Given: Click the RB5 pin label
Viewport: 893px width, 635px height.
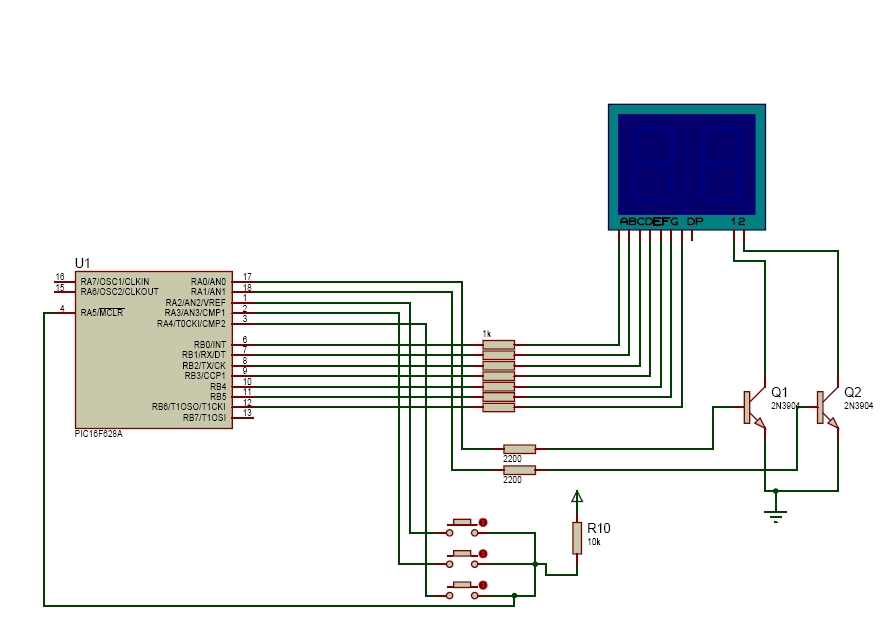Looking at the screenshot, I should [218, 397].
